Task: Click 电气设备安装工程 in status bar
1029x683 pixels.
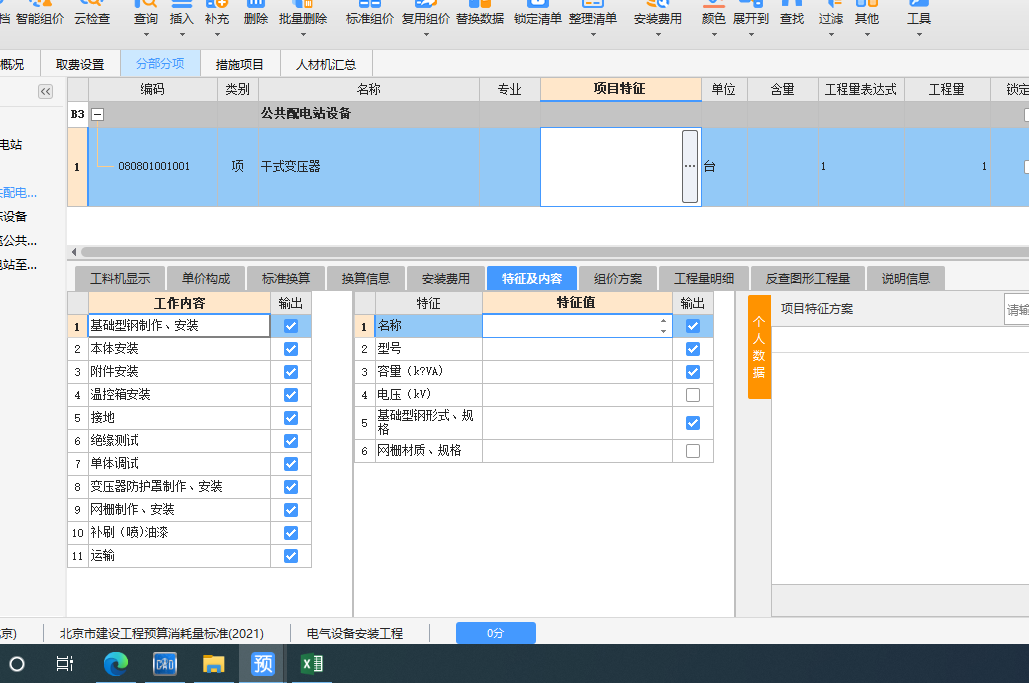Action: [x=355, y=634]
